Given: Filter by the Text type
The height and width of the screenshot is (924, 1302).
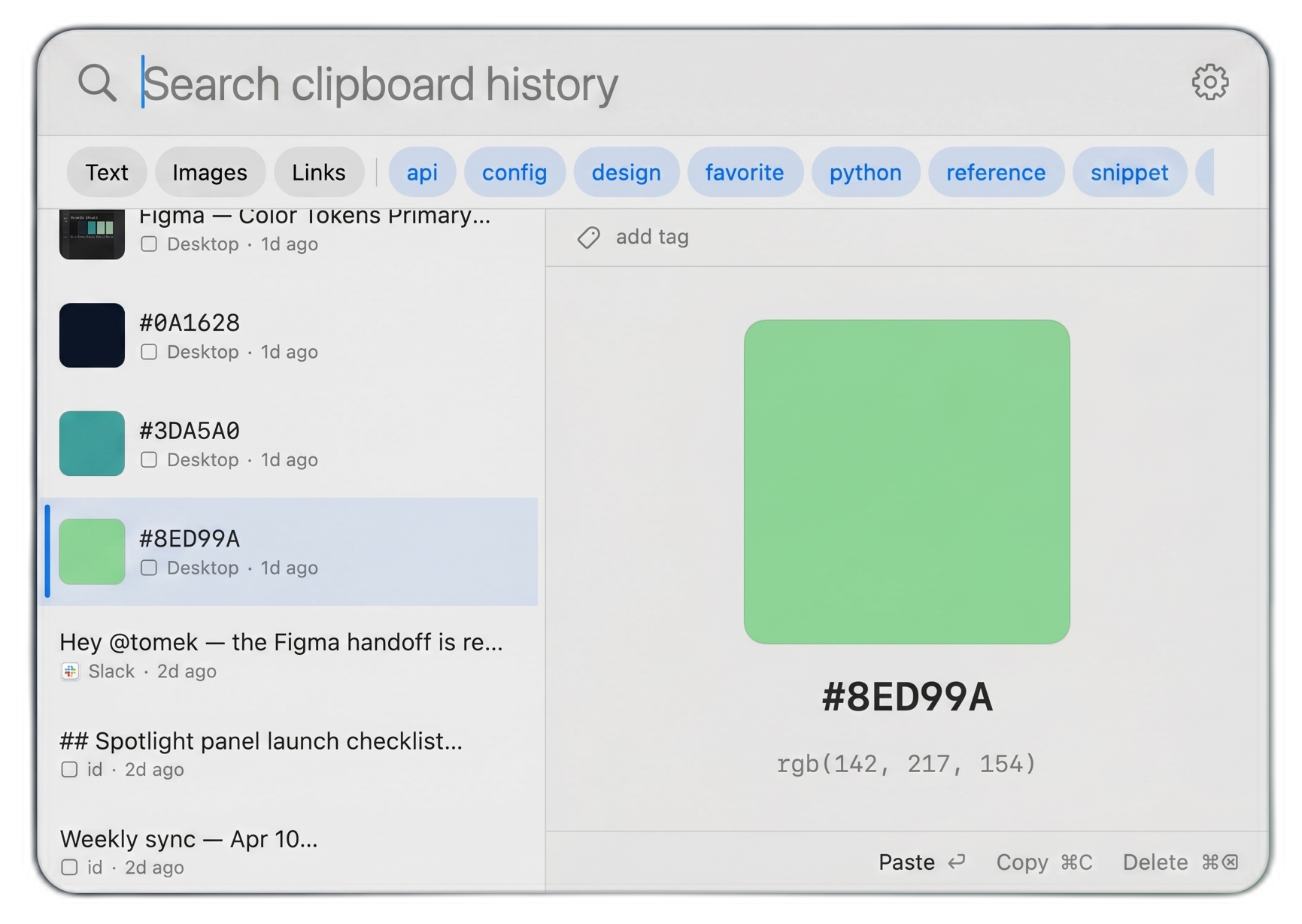Looking at the screenshot, I should [x=107, y=172].
